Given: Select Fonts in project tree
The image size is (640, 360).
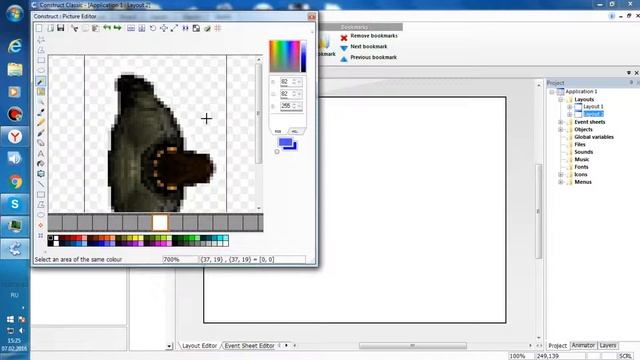Looking at the screenshot, I should click(x=581, y=167).
